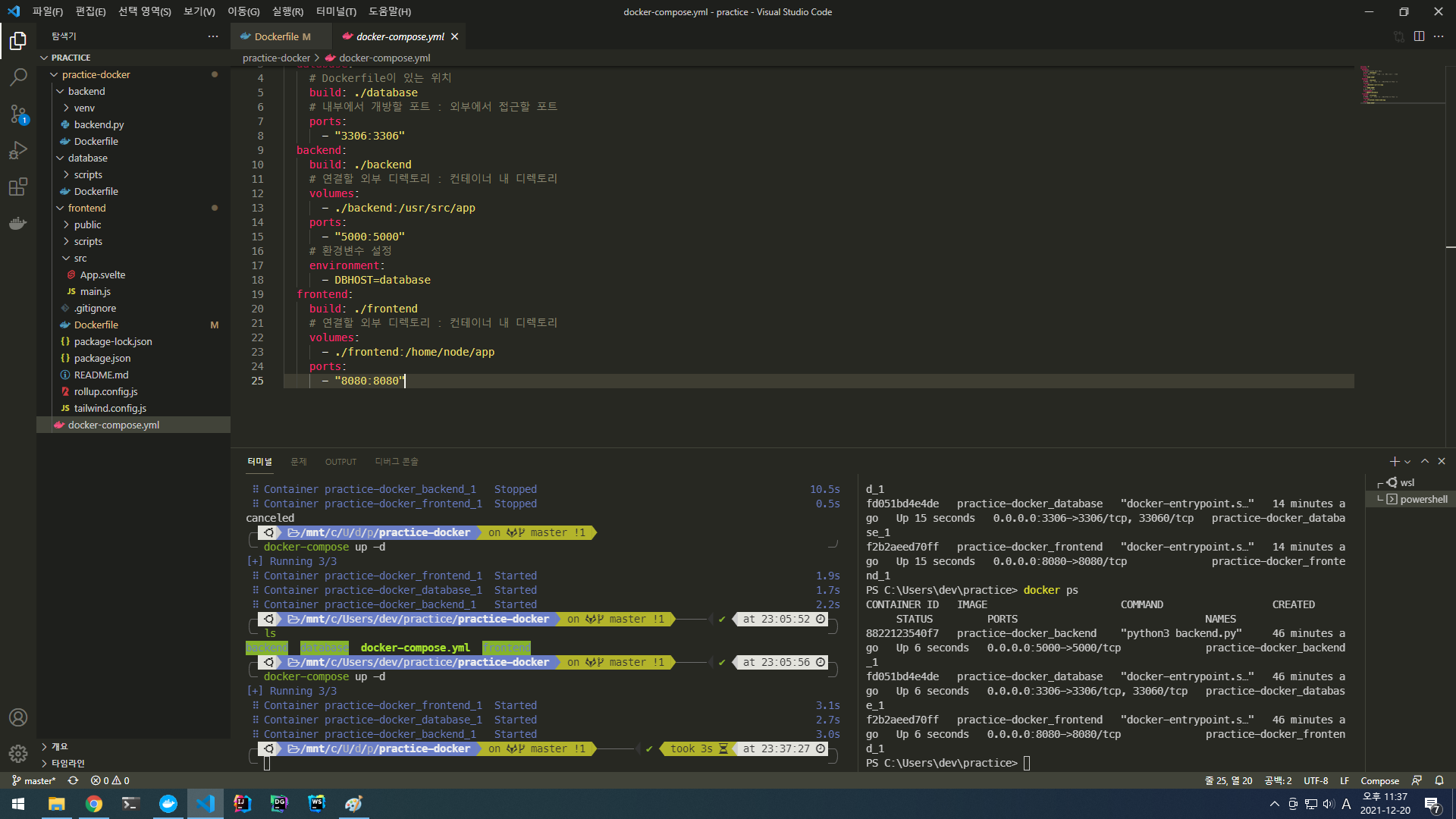Expand the venv folder
The height and width of the screenshot is (819, 1456).
(84, 108)
